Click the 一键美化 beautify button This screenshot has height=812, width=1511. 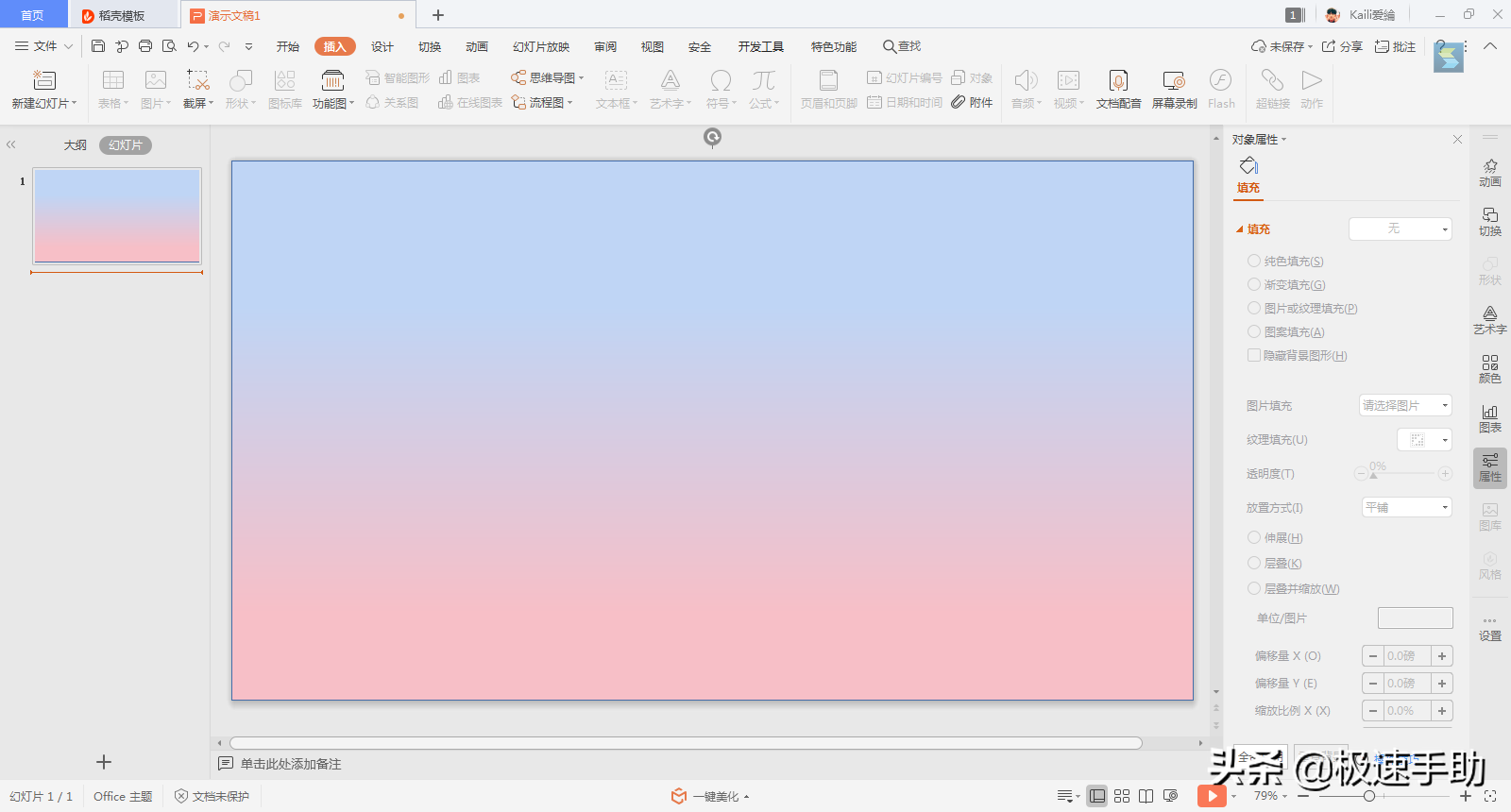click(x=710, y=796)
